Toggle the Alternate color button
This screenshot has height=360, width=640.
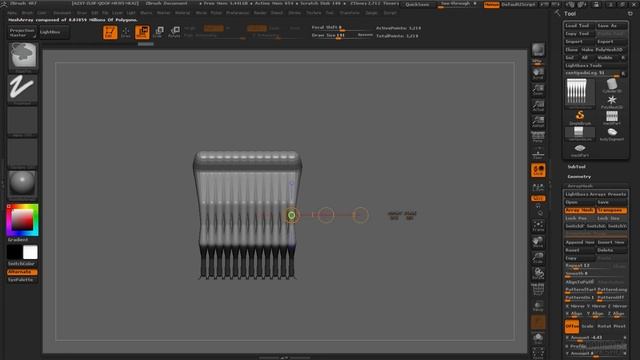tap(22, 272)
